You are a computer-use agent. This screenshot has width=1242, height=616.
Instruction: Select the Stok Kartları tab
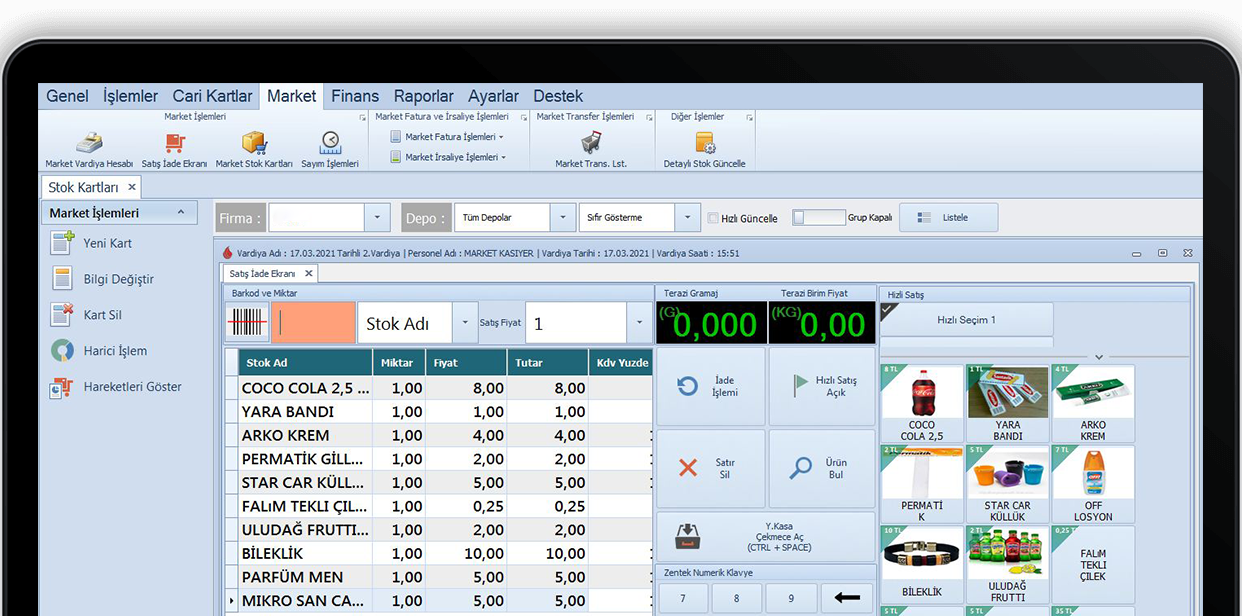tap(83, 186)
